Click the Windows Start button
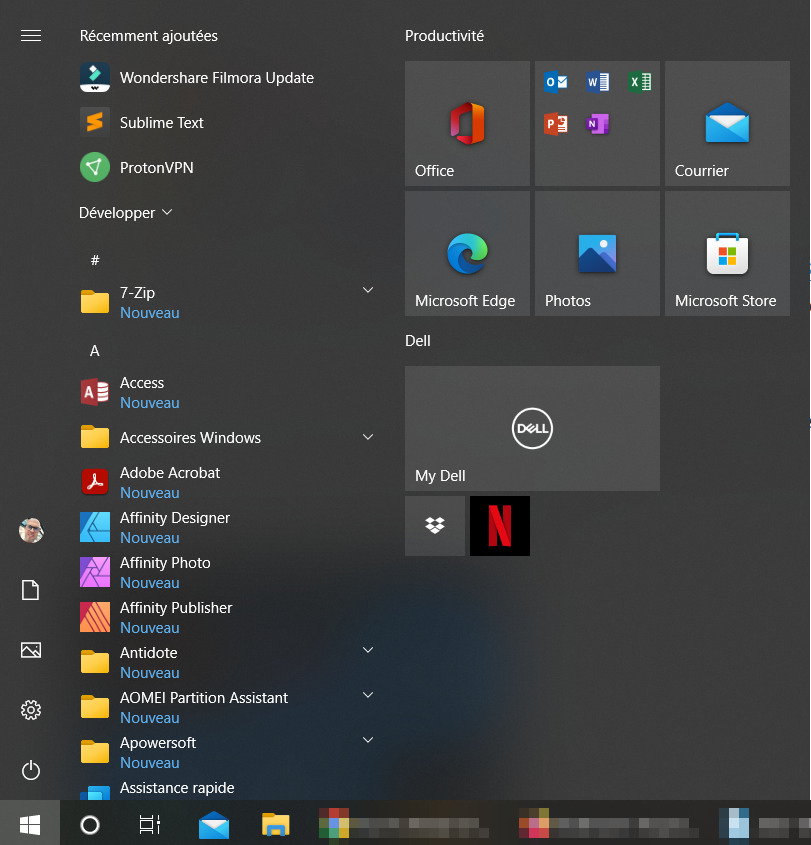This screenshot has height=845, width=811. [30, 823]
